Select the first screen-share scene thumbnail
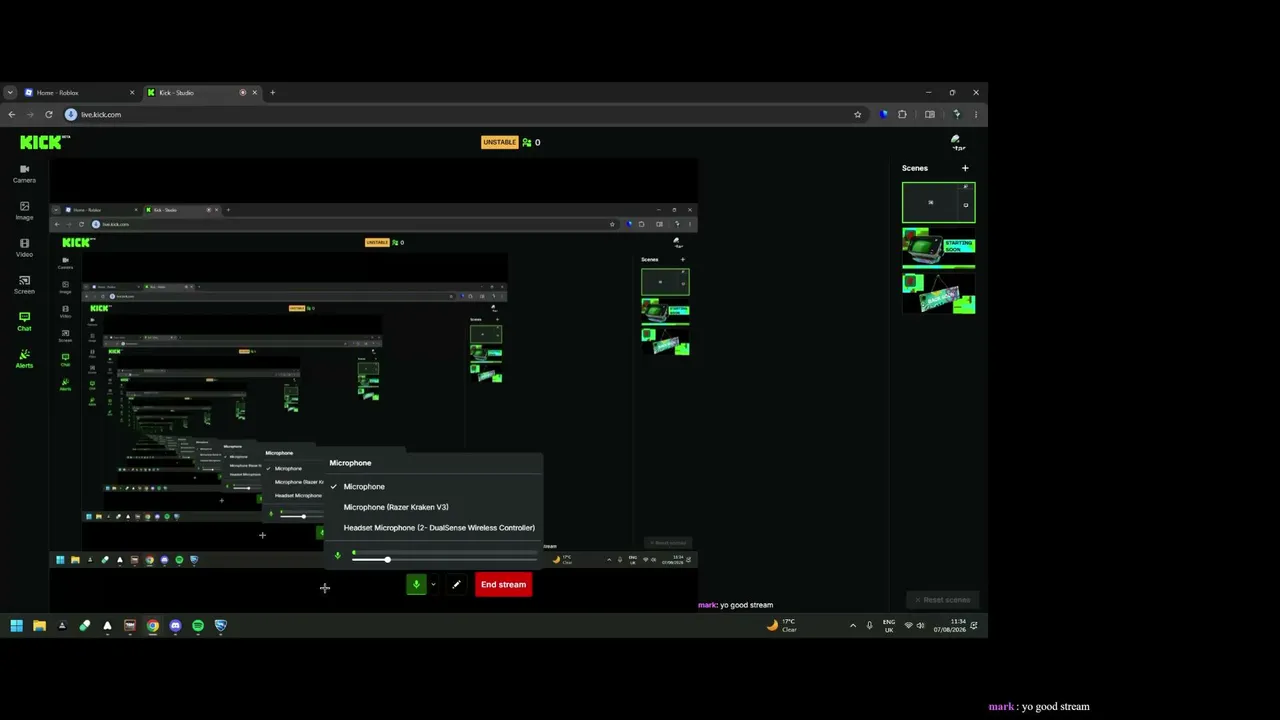The height and width of the screenshot is (720, 1280). point(938,202)
